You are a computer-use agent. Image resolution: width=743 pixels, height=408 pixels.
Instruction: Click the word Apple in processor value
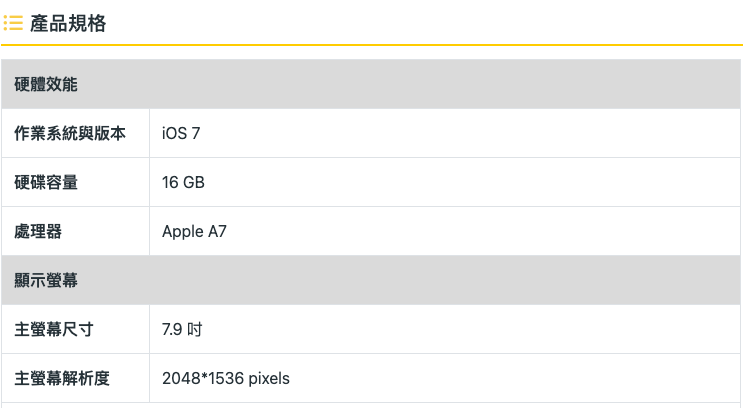(182, 231)
